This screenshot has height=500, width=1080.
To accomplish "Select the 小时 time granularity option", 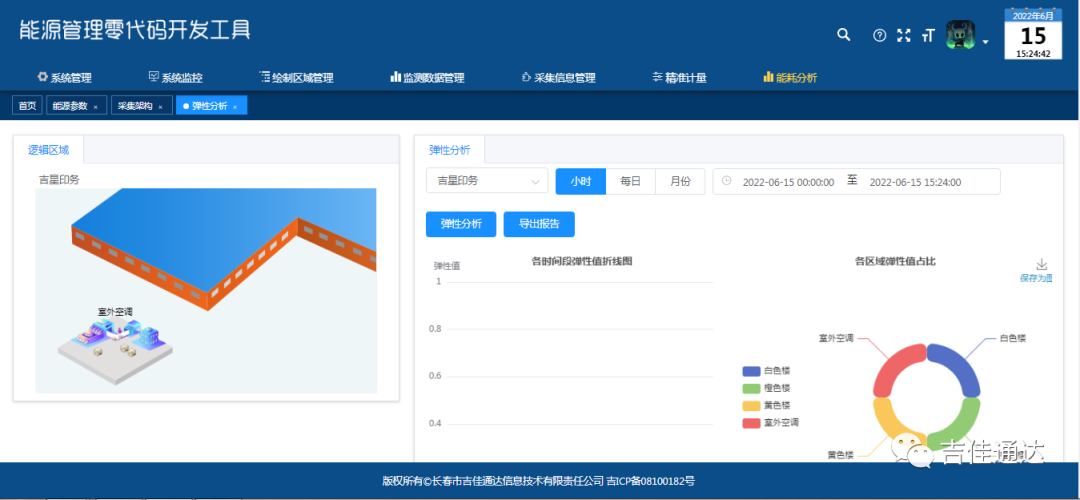I will click(581, 181).
